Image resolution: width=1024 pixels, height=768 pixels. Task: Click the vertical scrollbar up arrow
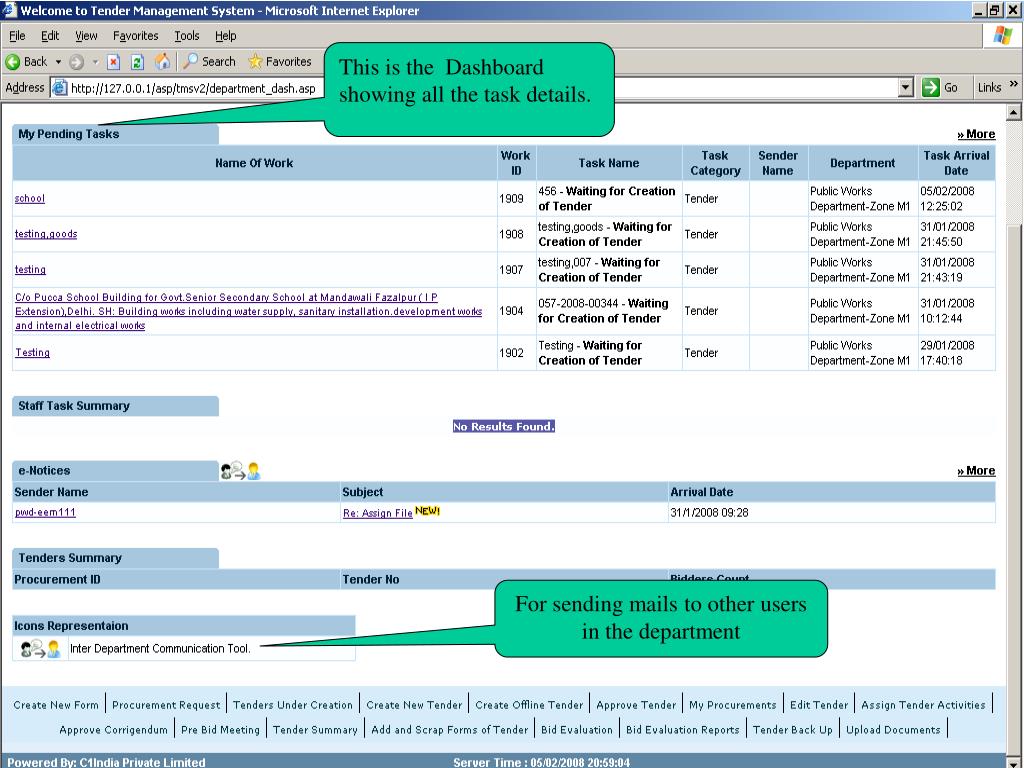pos(1014,112)
